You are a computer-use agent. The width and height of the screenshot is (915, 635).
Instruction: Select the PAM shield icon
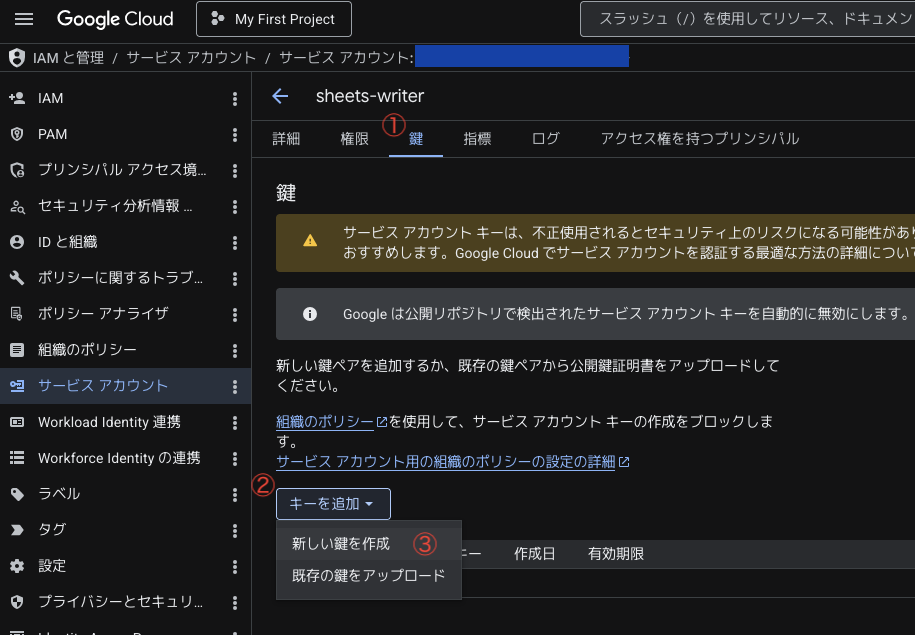17,134
